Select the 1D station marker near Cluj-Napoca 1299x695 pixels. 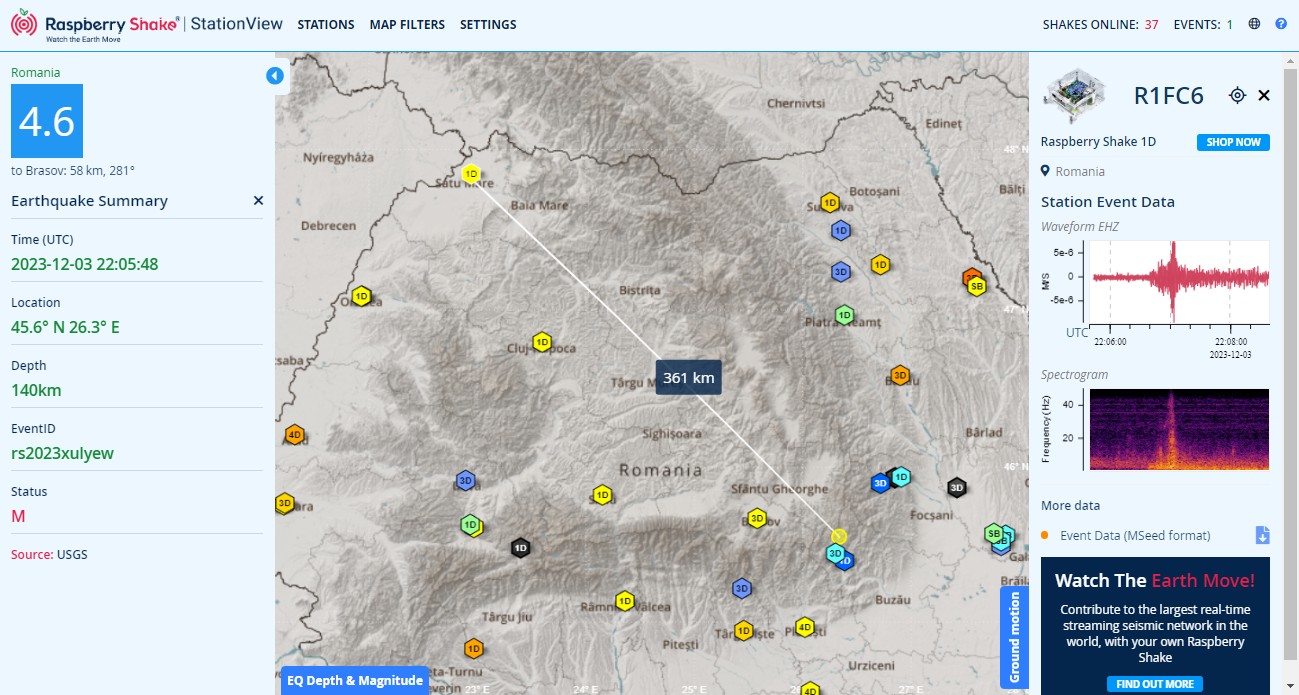542,342
